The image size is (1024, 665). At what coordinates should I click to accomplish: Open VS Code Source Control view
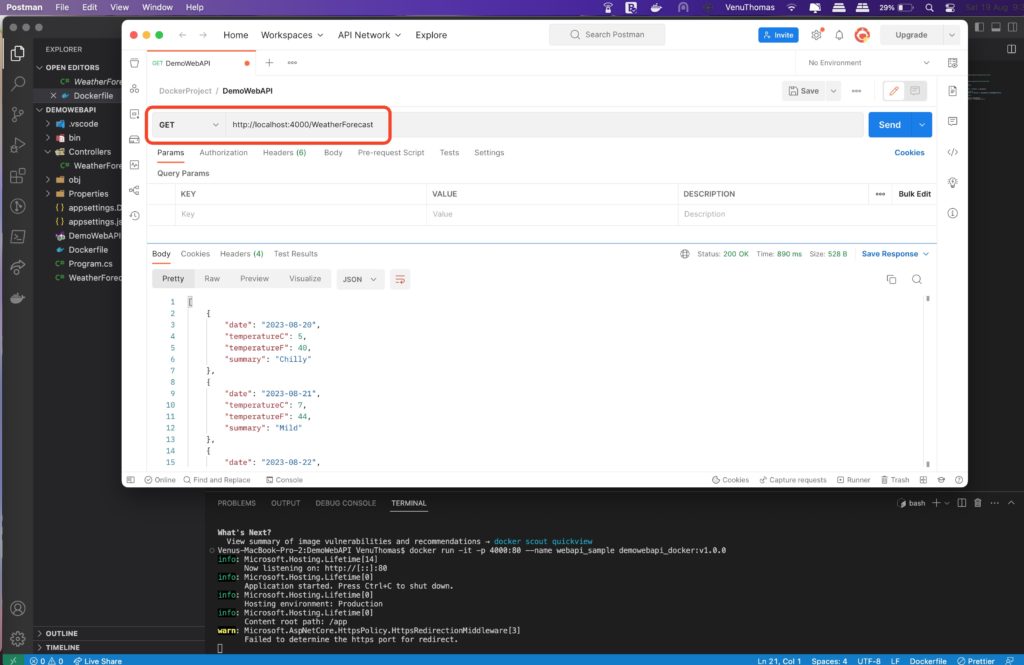pos(18,114)
